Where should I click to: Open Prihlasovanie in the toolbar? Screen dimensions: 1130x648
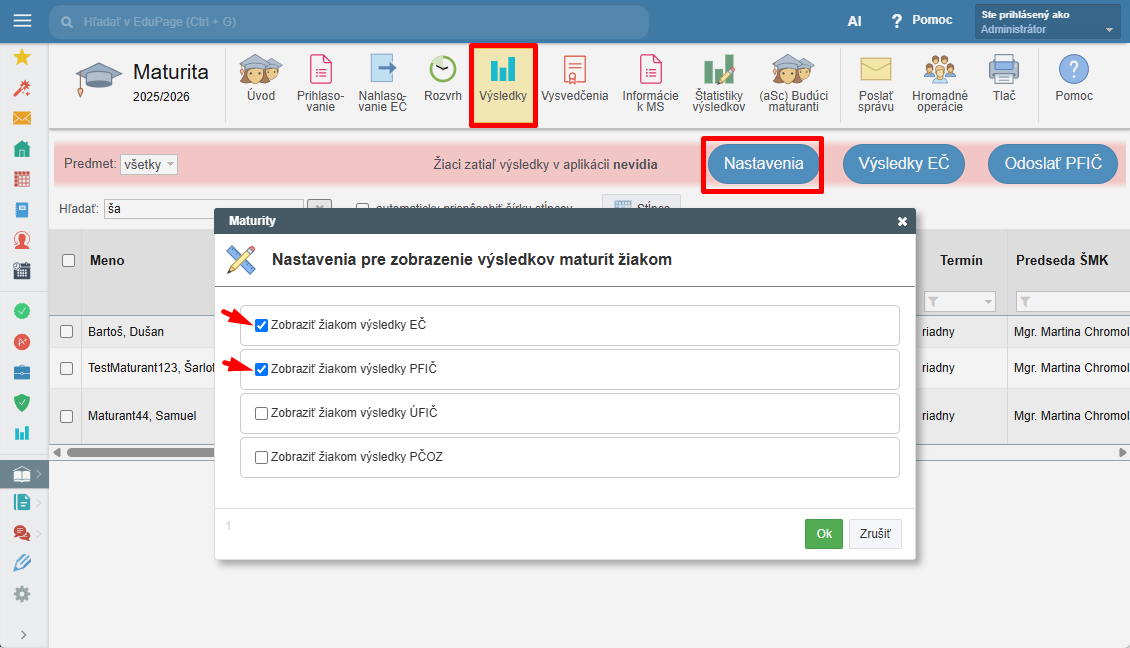point(321,83)
